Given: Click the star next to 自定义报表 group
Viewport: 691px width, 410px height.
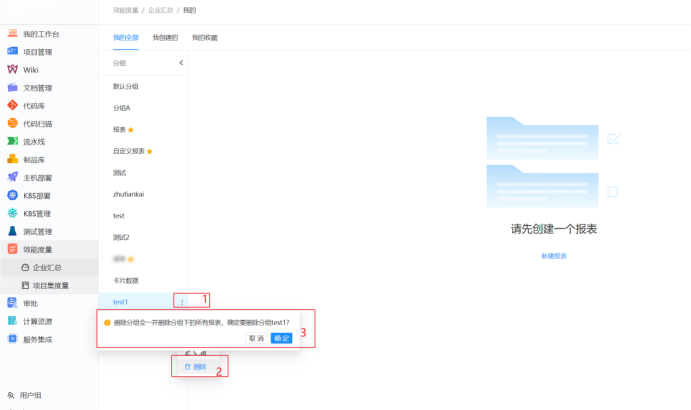Looking at the screenshot, I should pos(149,151).
